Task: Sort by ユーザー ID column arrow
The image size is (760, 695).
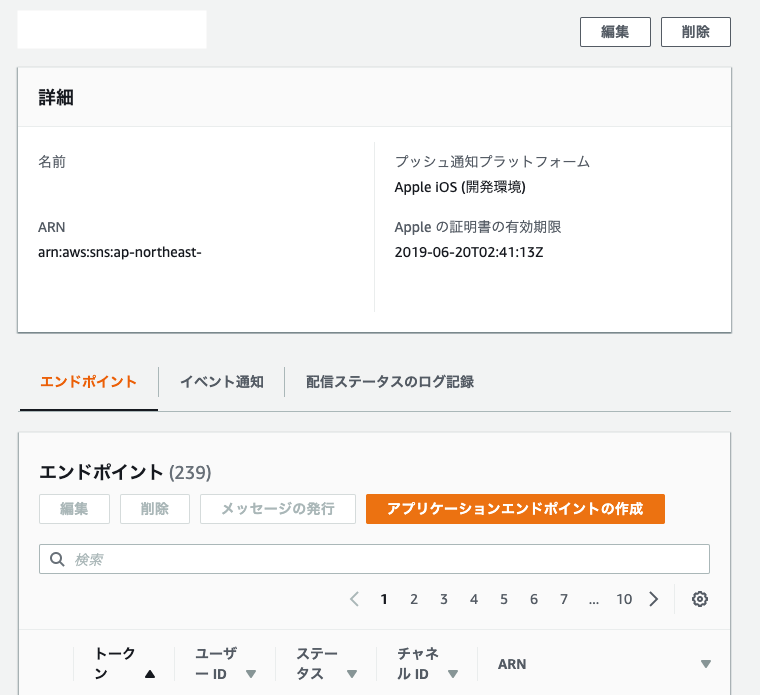Action: point(251,674)
